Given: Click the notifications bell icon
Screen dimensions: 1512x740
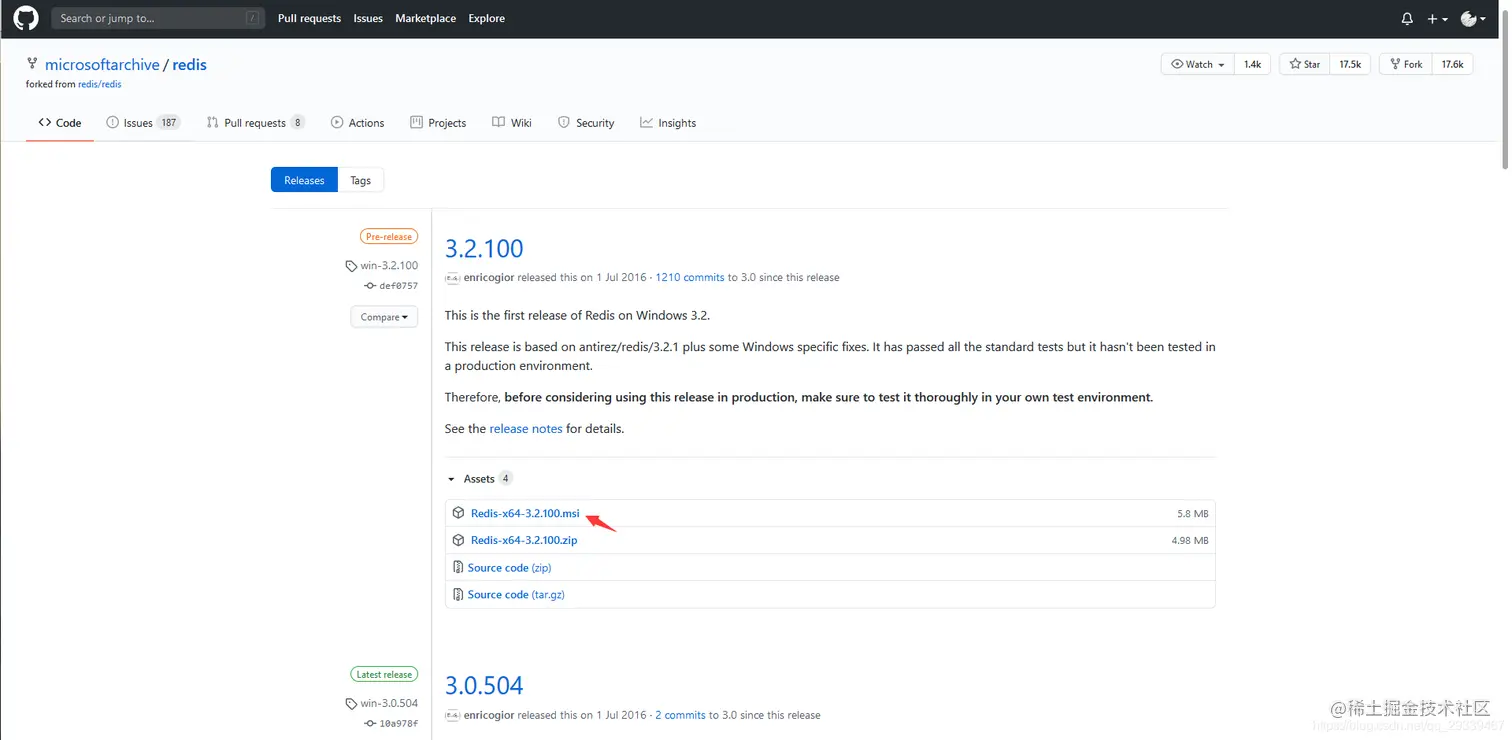Looking at the screenshot, I should [1407, 19].
